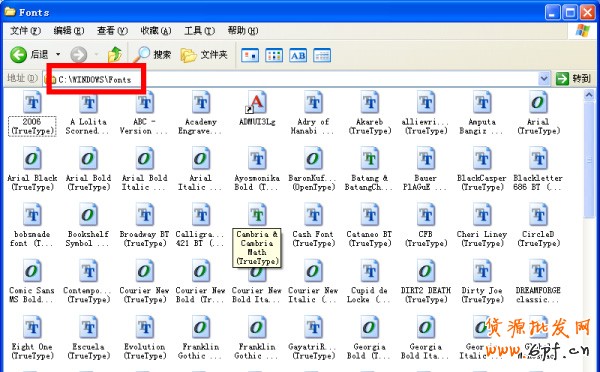Toggle the Folders pane button
Image resolution: width=600 pixels, height=372 pixels.
pyautogui.click(x=204, y=55)
